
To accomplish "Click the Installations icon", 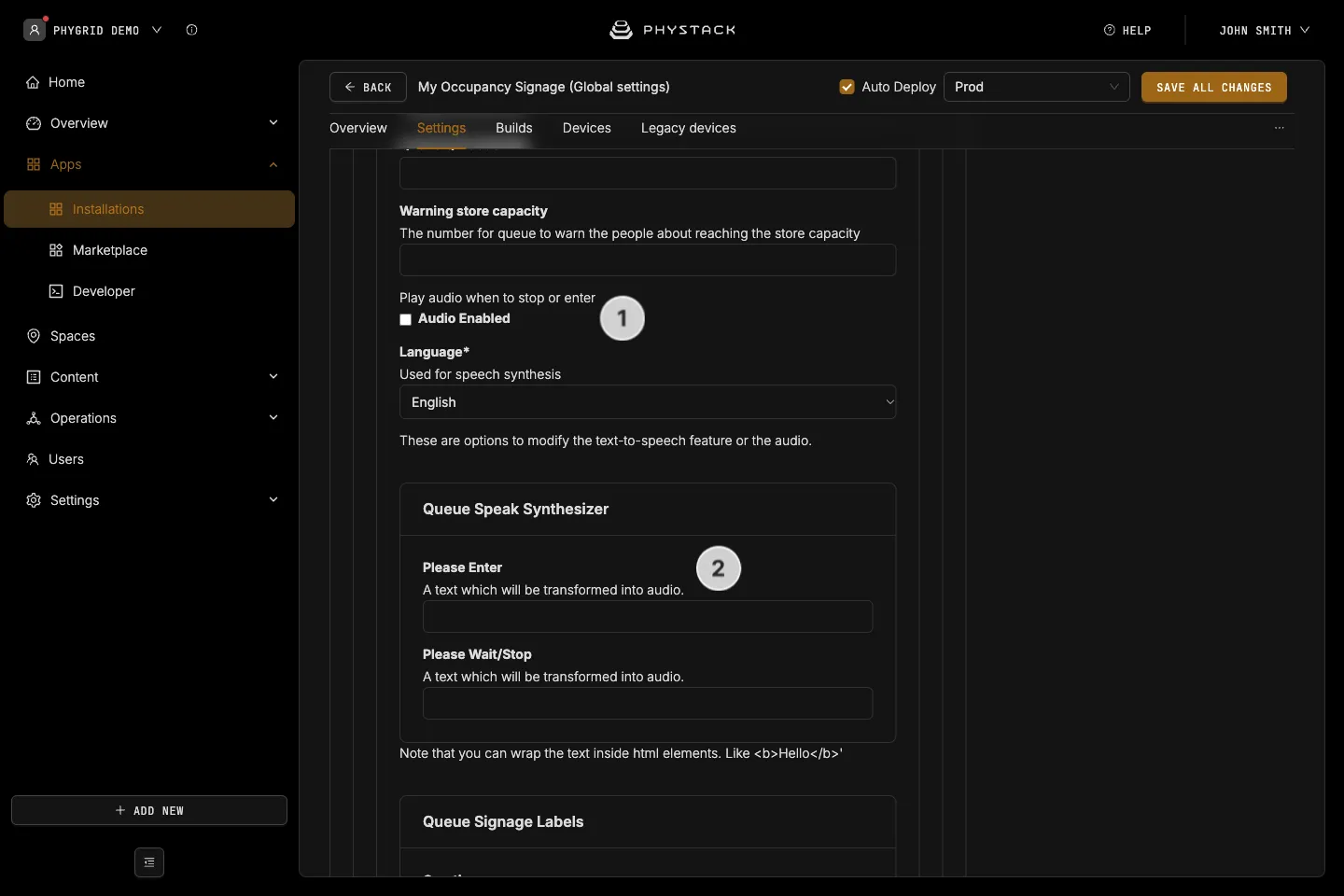I will [56, 209].
